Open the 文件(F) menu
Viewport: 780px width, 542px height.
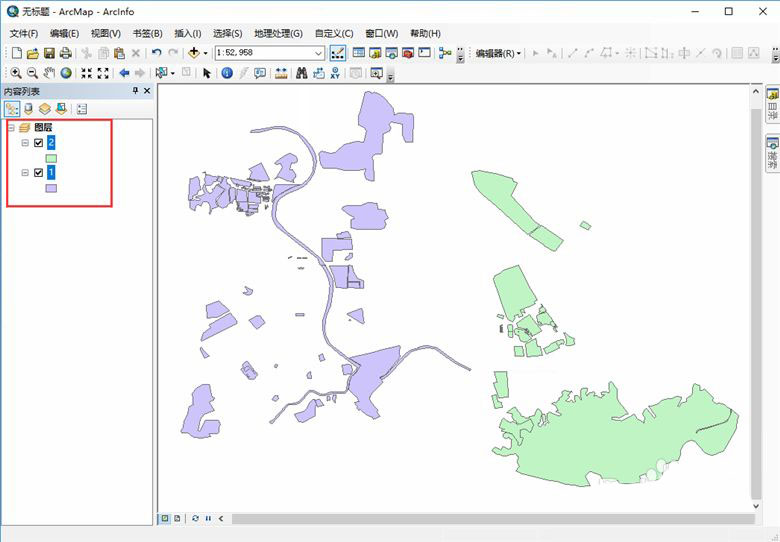point(23,33)
